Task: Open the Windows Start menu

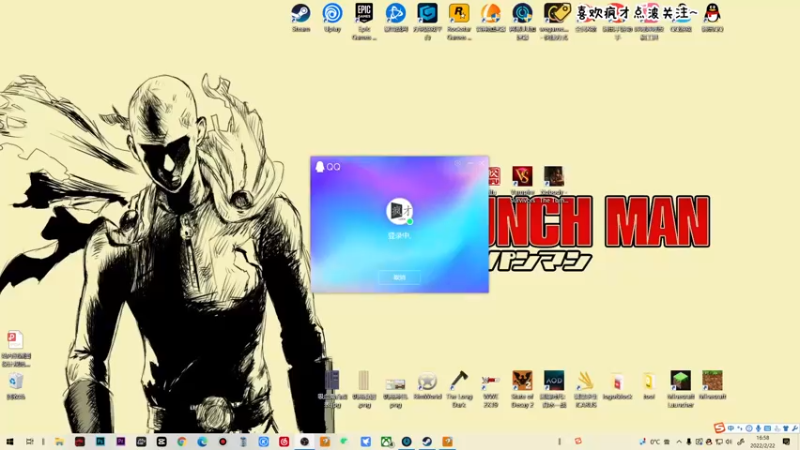Action: click(10, 442)
